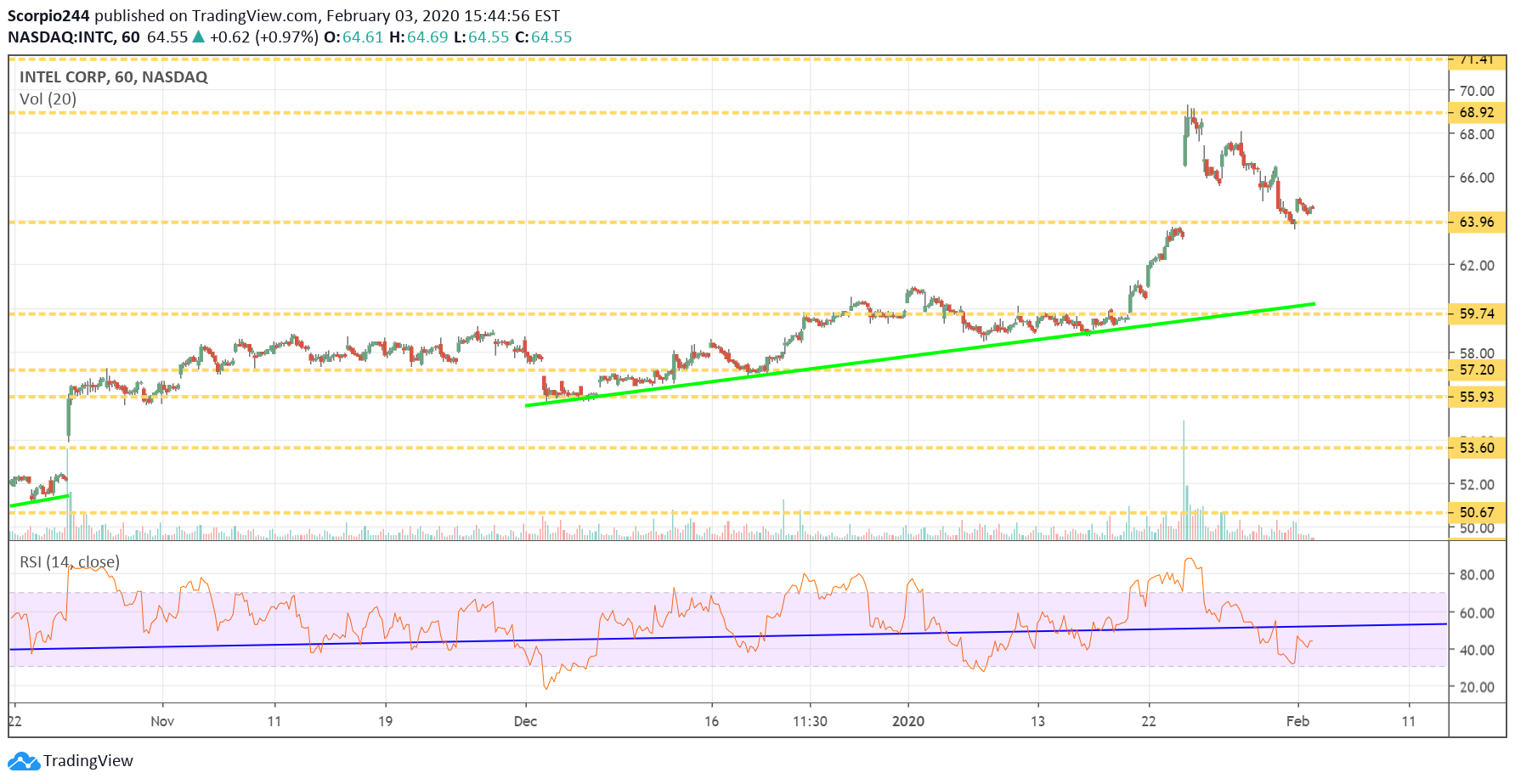The height and width of the screenshot is (784, 1515).
Task: Select the 55.93 price level label
Action: click(x=1477, y=397)
